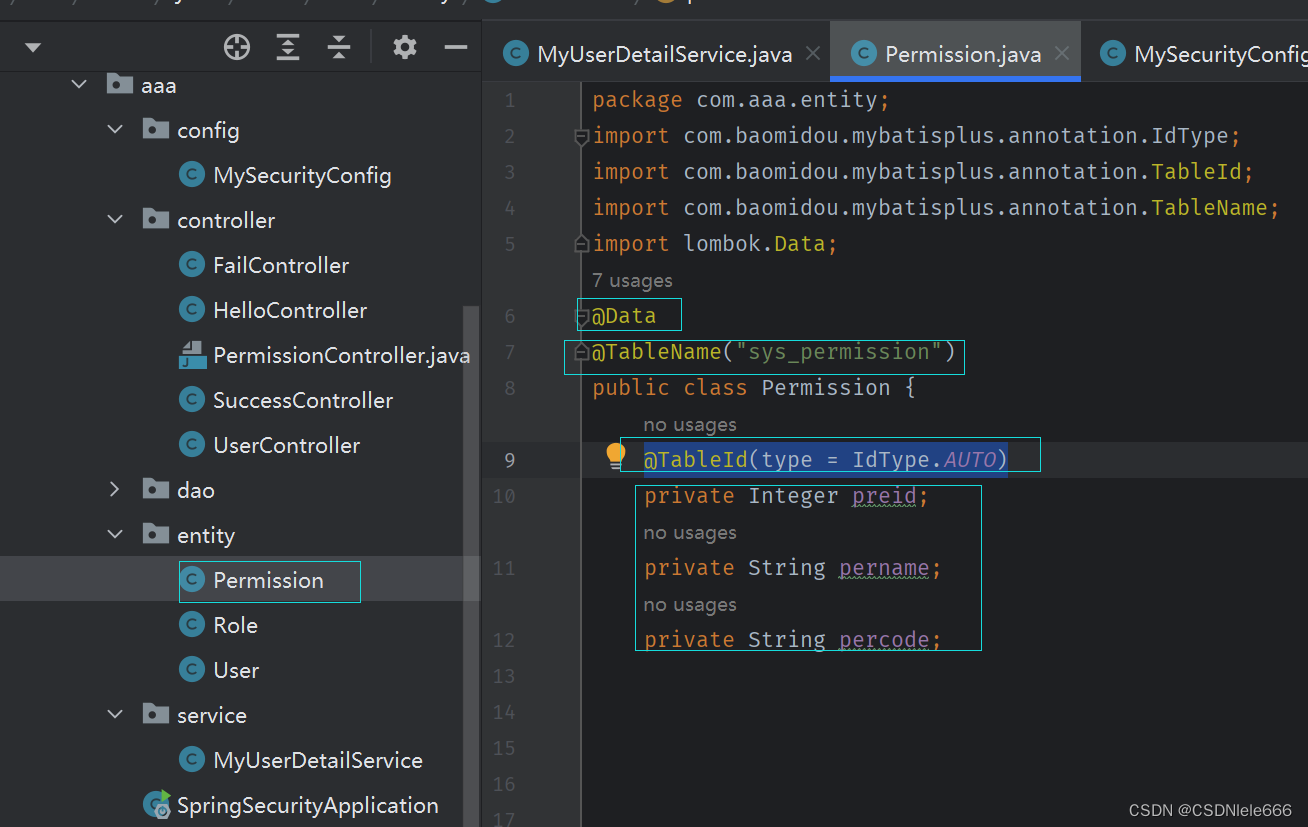The image size is (1308, 827).
Task: Close the Permission.java editor tab
Action: pyautogui.click(x=1061, y=54)
